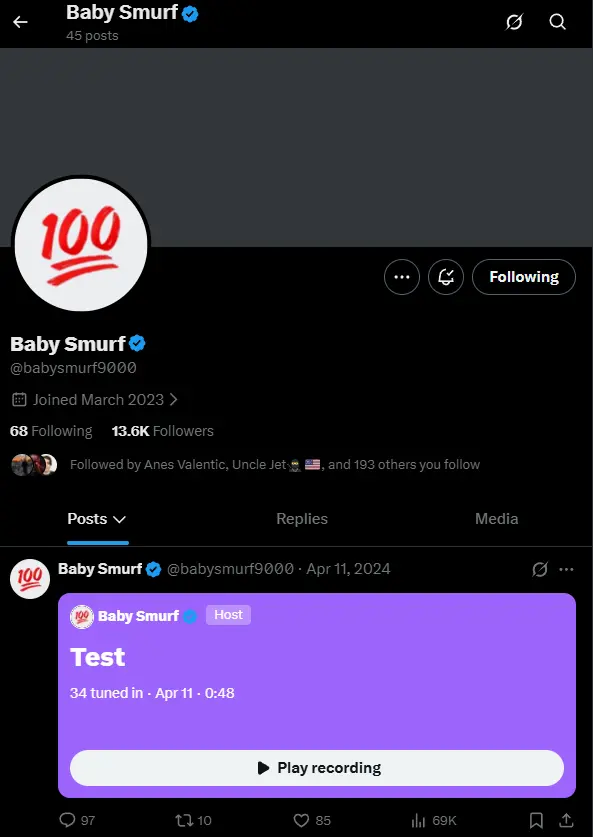Share the post using the upload icon
Image resolution: width=593 pixels, height=837 pixels.
coord(567,820)
